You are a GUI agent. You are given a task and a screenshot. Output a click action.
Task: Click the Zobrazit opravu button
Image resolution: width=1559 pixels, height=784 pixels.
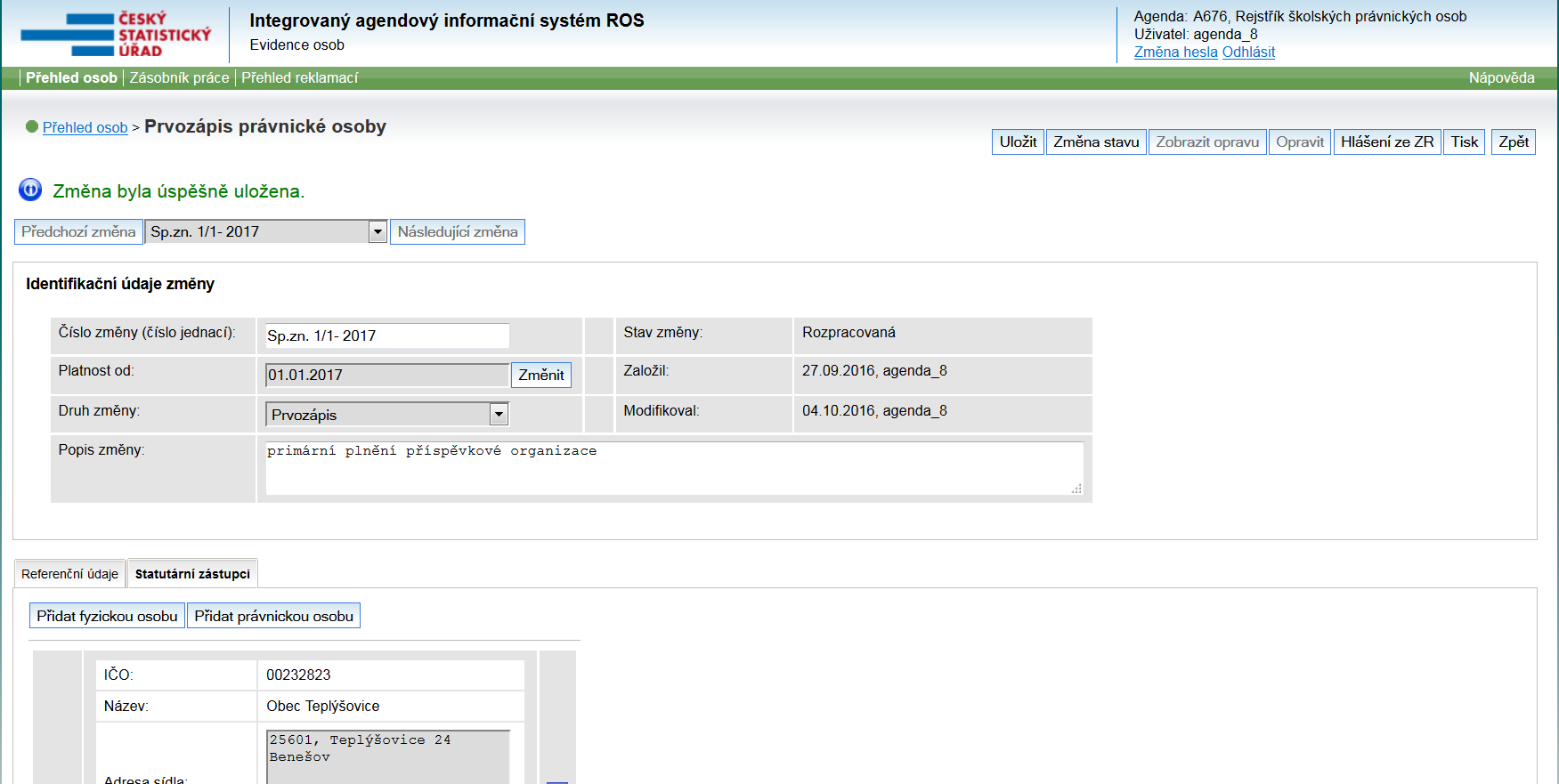click(x=1207, y=142)
